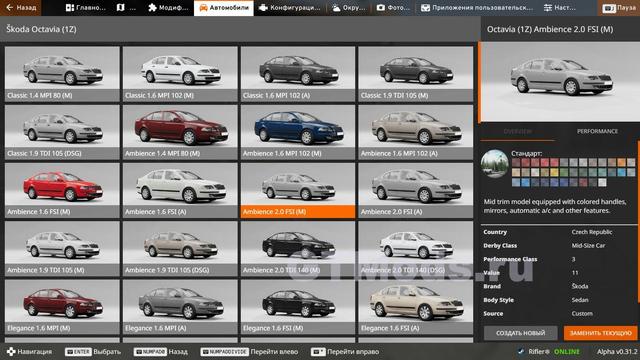Screen dimensions: 640x360
Task: Click the Rifler ONLINE status indicator
Action: click(549, 351)
